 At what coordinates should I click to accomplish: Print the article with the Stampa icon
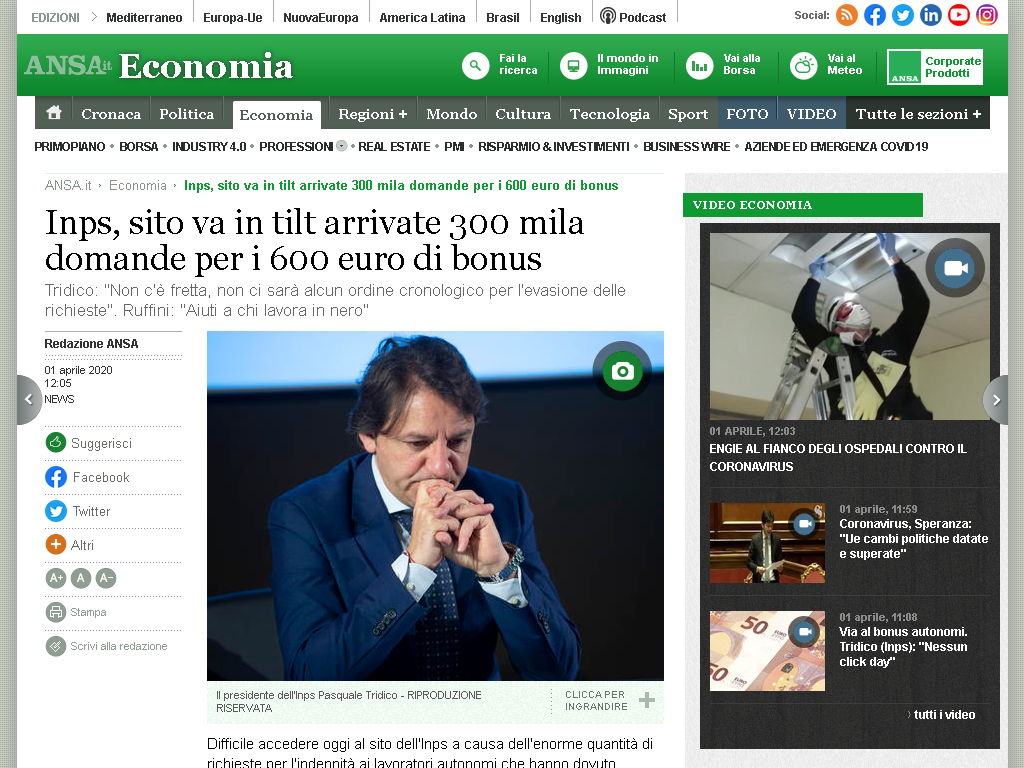56,612
